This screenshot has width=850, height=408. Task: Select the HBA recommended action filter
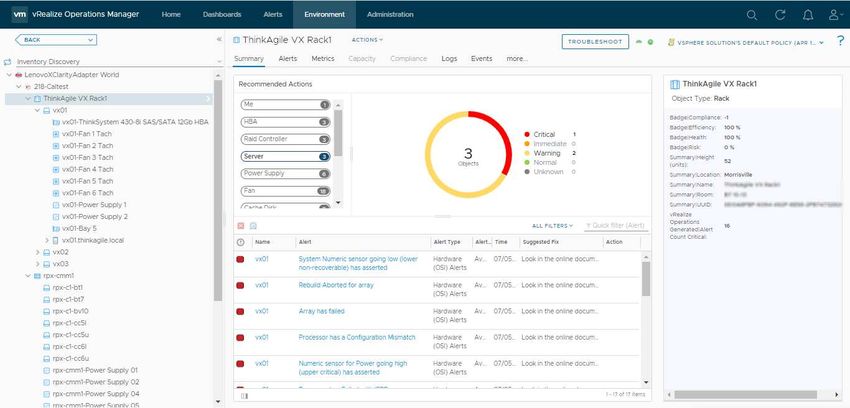pyautogui.click(x=285, y=122)
